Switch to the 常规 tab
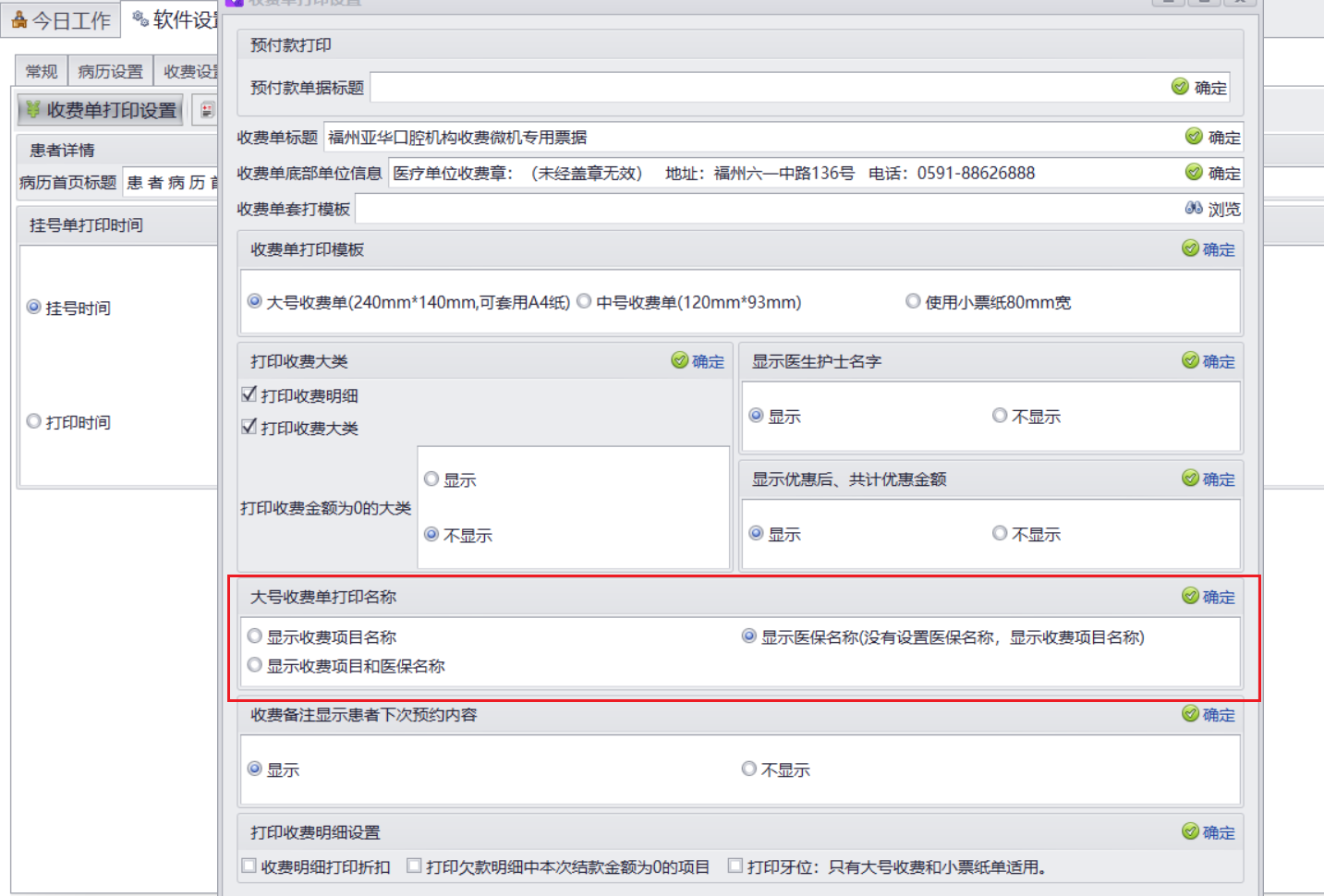The height and width of the screenshot is (896, 1324). coord(42,71)
